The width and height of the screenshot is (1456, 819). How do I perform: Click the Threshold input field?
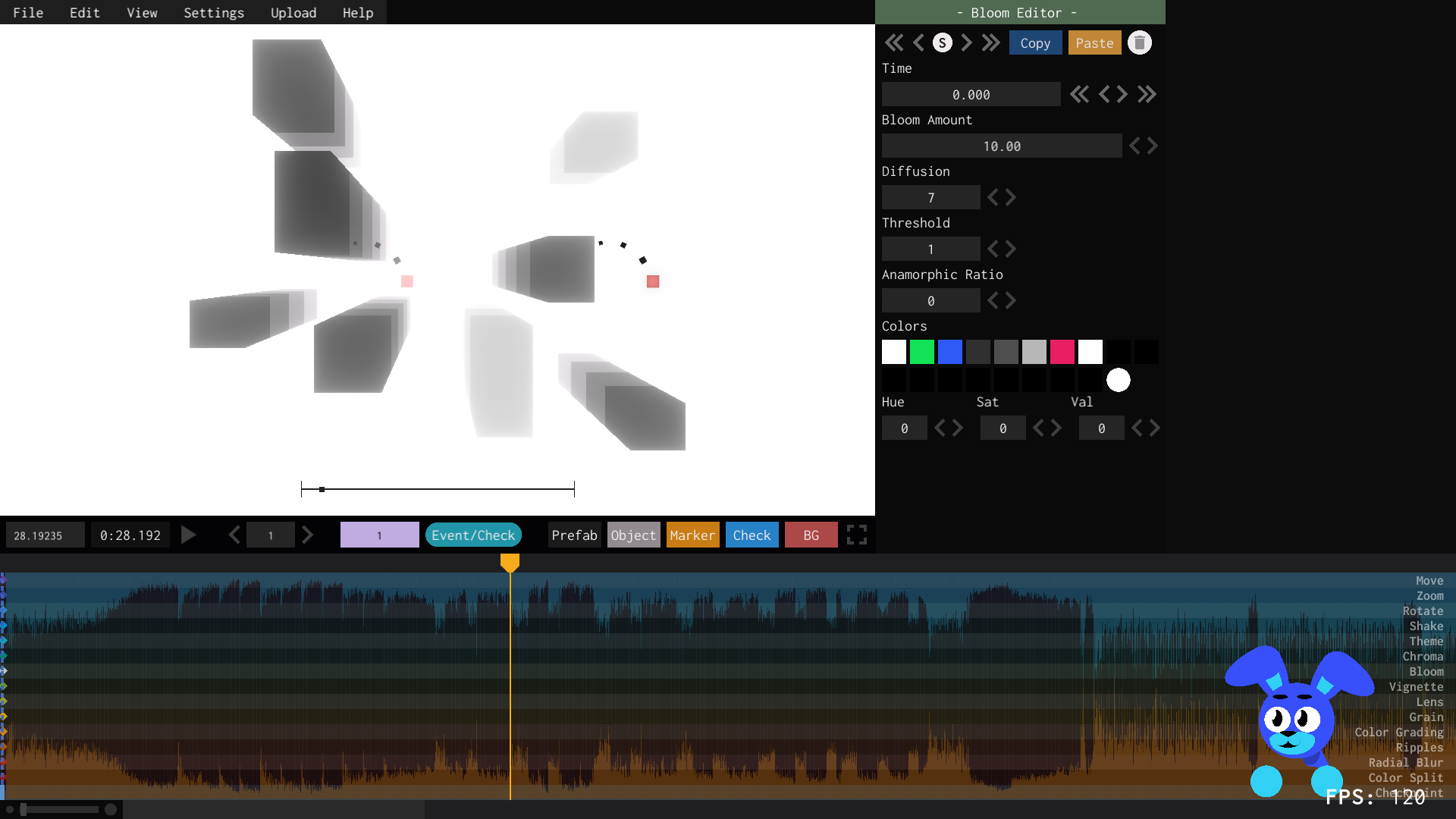[x=930, y=249]
